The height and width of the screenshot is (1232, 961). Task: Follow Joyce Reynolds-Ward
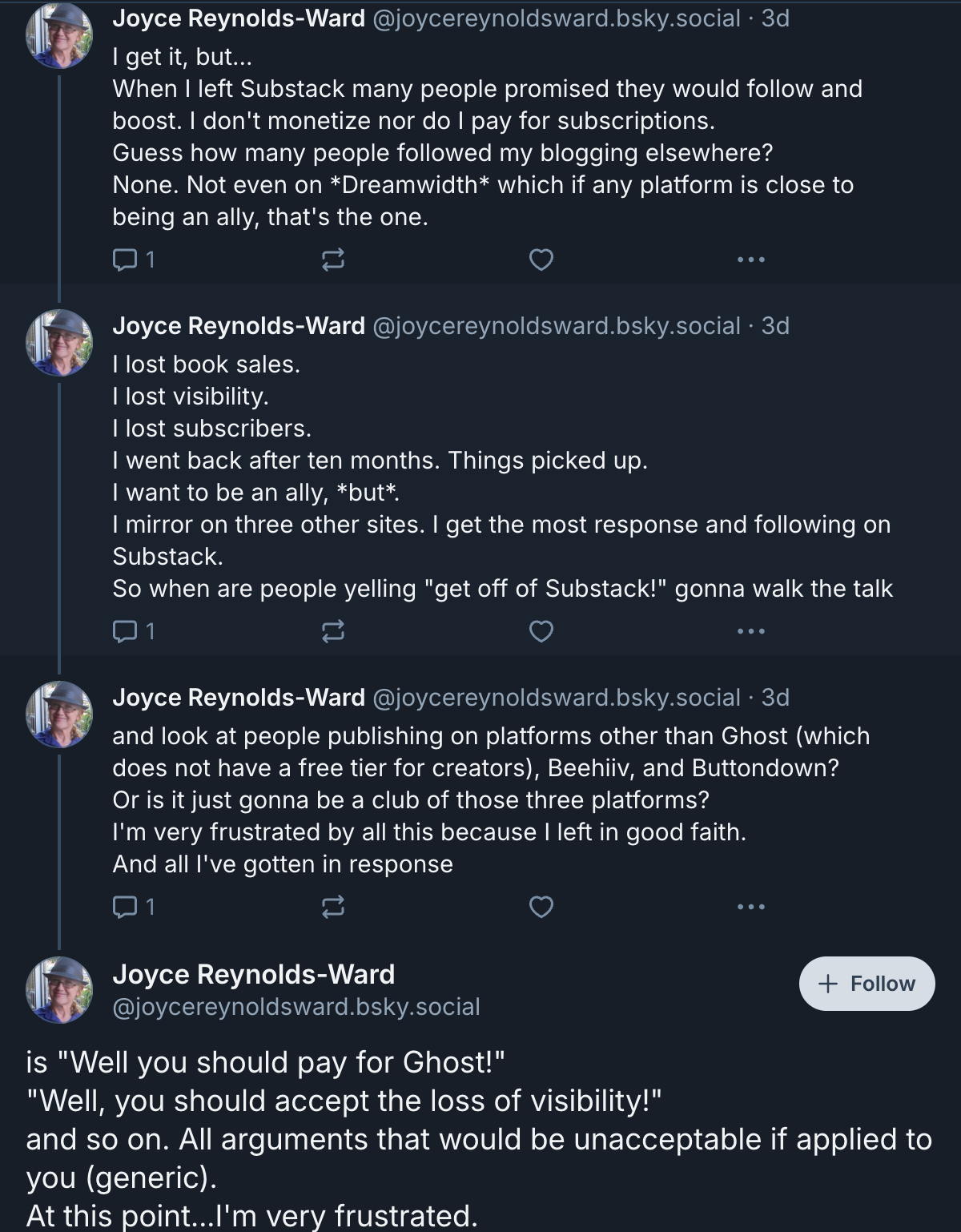coord(867,984)
